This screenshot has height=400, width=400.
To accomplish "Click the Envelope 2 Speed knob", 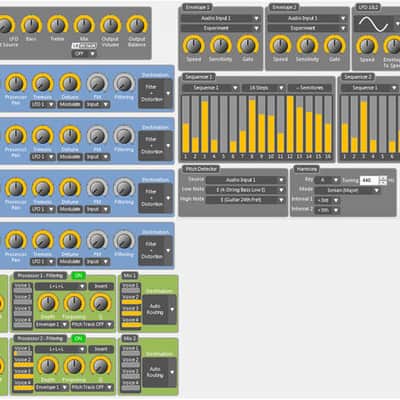I will click(x=280, y=45).
